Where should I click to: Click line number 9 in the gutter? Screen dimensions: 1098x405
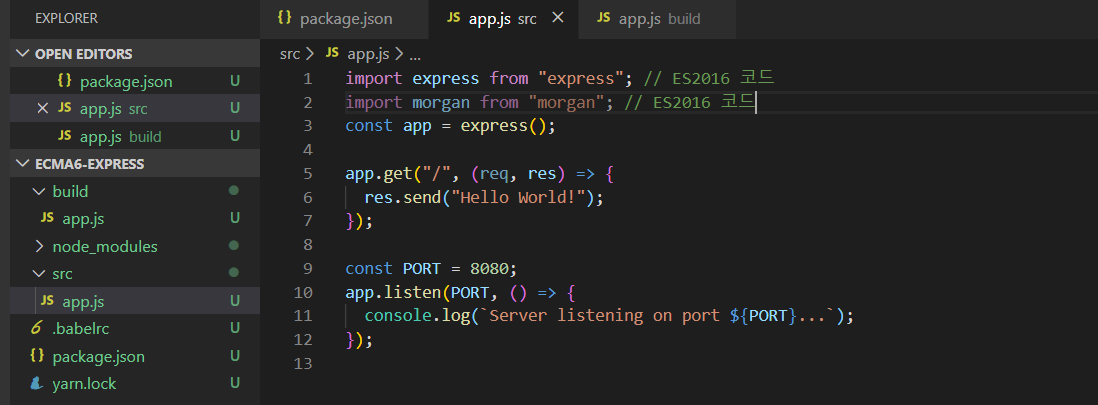(x=308, y=268)
